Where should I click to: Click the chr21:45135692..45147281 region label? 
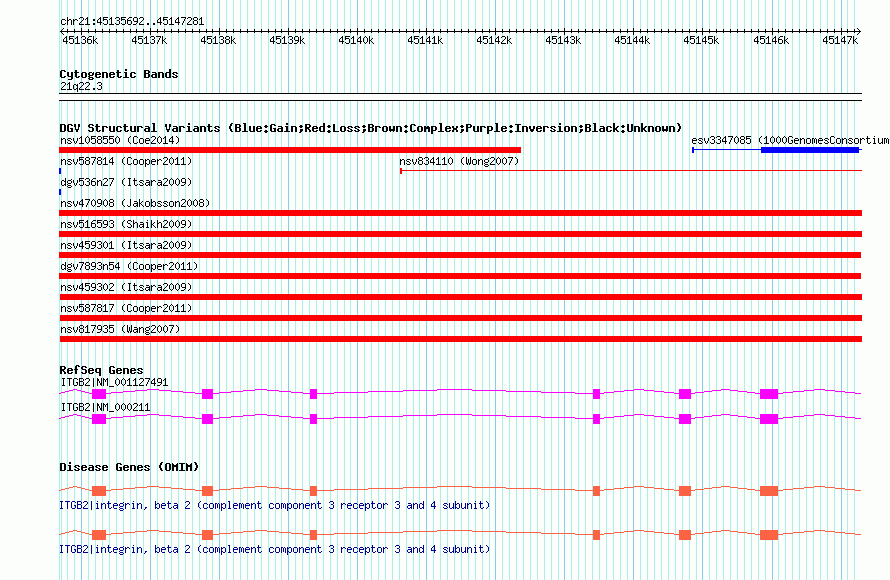pos(132,22)
